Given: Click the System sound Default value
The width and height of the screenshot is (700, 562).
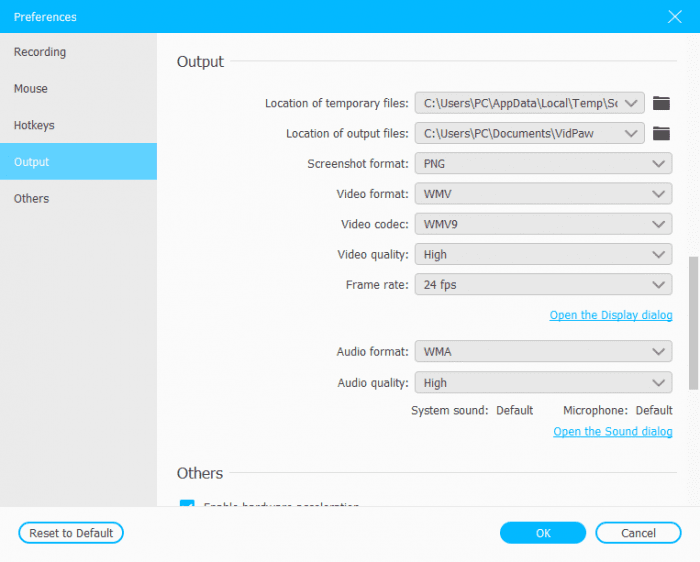Looking at the screenshot, I should [514, 410].
